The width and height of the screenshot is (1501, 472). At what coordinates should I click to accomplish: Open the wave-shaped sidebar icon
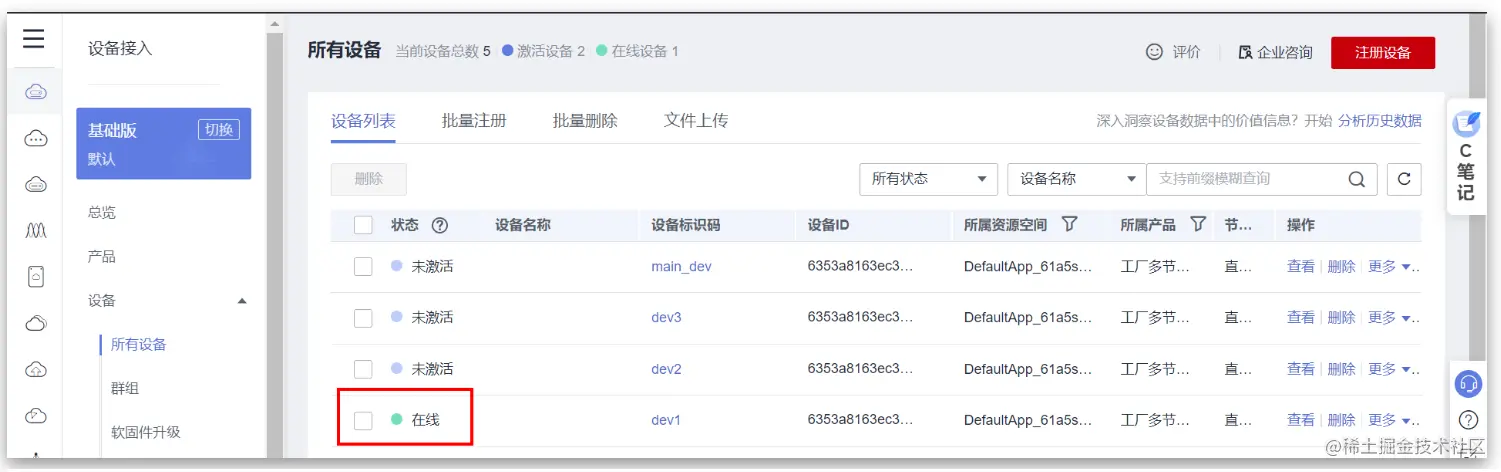tap(36, 231)
